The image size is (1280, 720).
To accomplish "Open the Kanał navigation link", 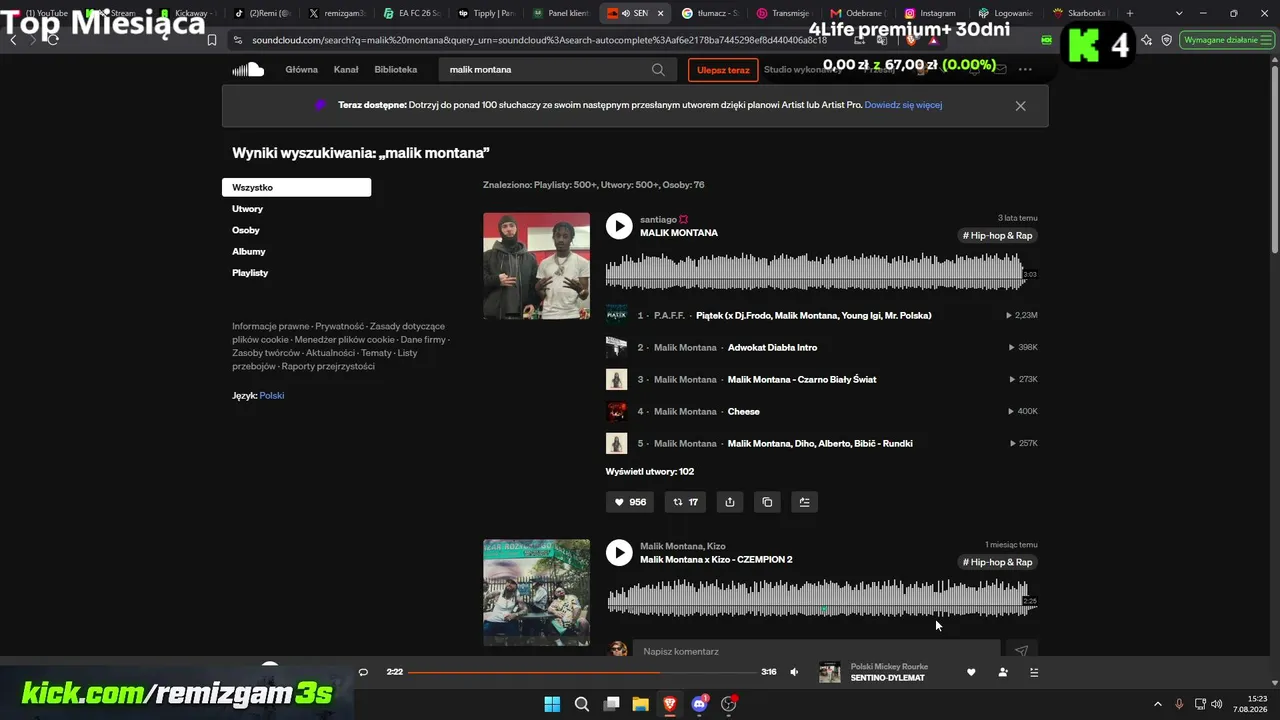I will tap(346, 70).
